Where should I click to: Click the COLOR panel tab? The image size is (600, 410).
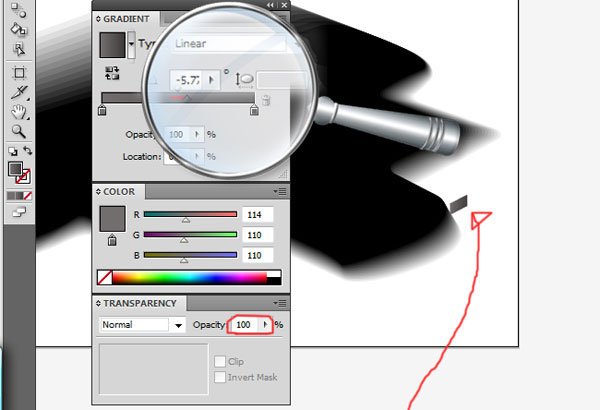tap(119, 192)
